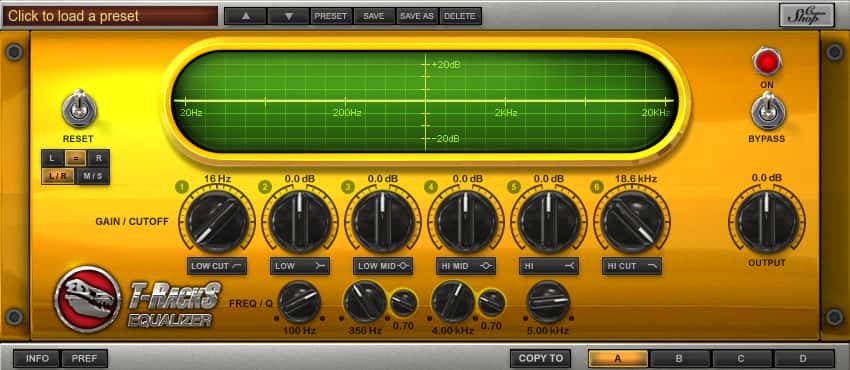This screenshot has width=850, height=370.
Task: Select band 6 number indicator
Action: point(596,187)
